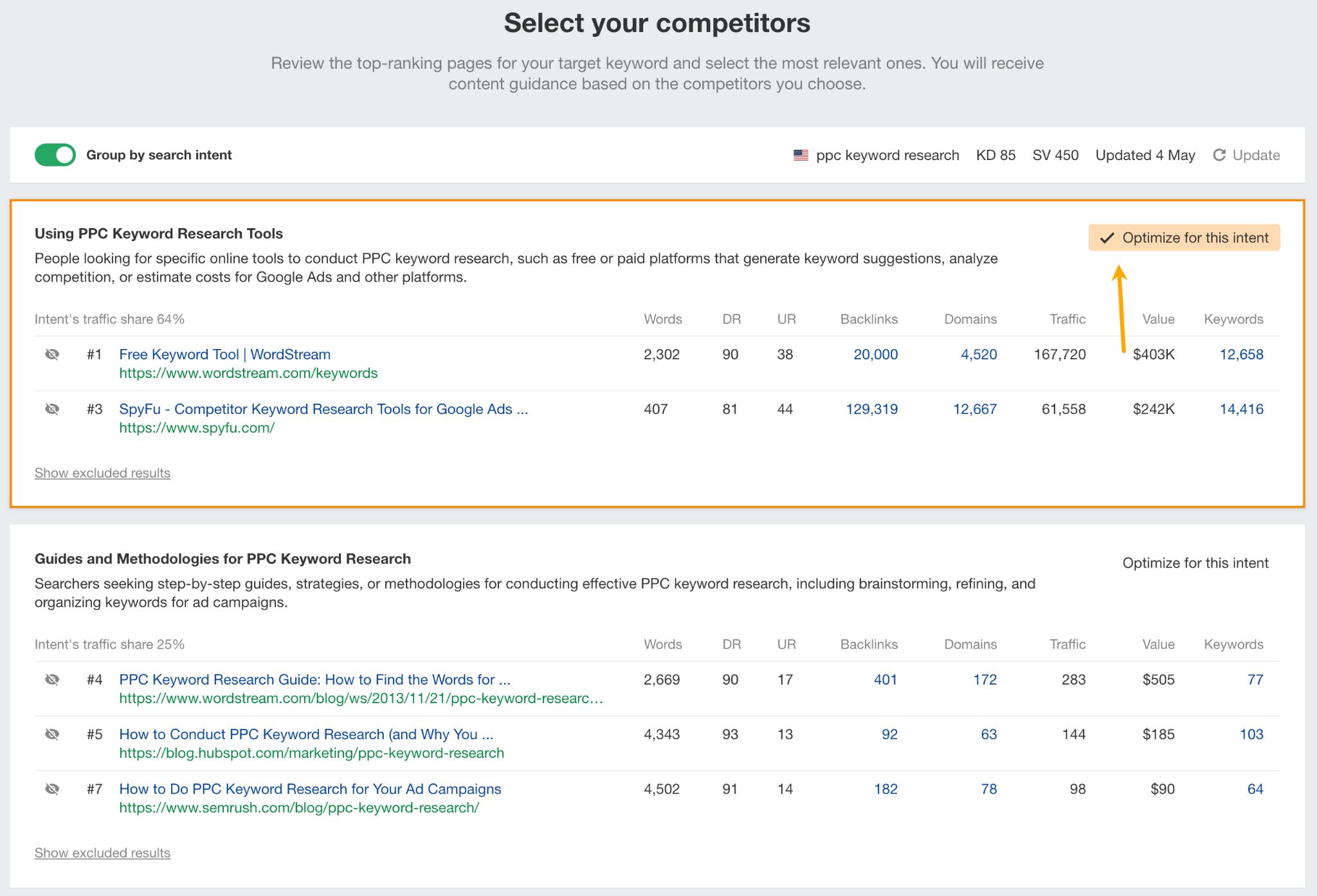Show excluded results in the guides intent section

[x=102, y=853]
